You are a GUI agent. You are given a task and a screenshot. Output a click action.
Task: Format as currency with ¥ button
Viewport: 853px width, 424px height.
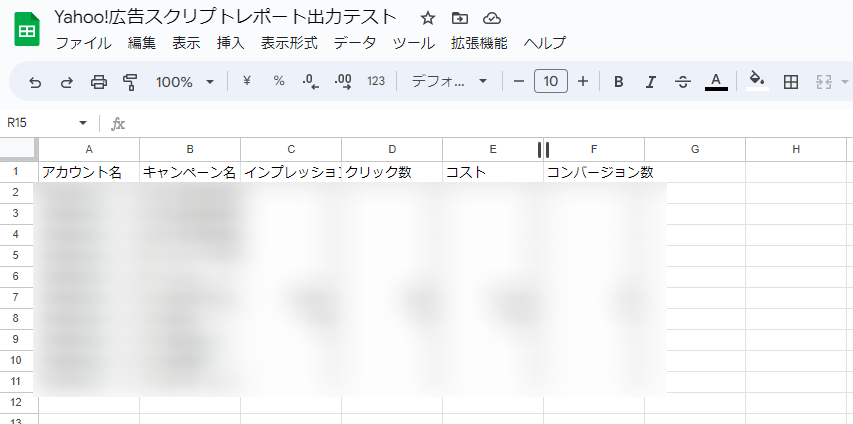246,82
